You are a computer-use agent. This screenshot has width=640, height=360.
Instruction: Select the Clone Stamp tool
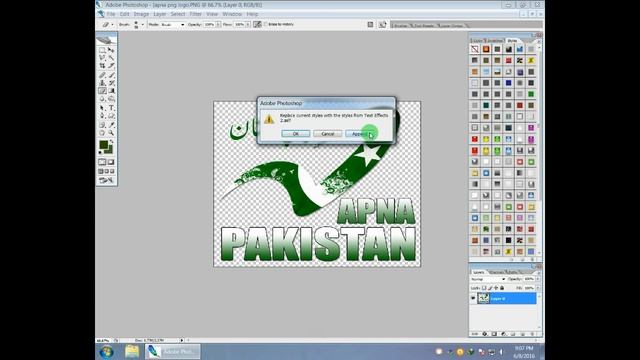coord(102,83)
